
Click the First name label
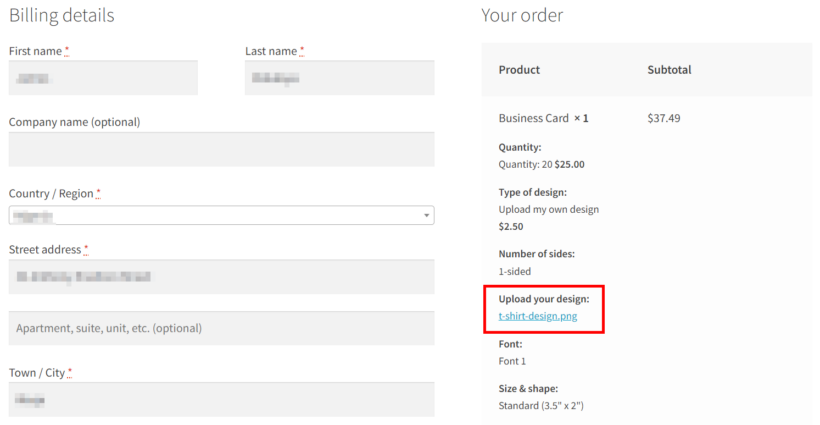click(35, 51)
